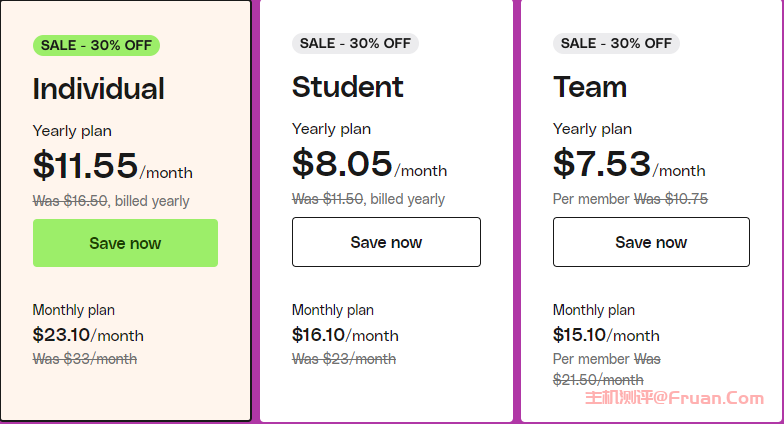Click the green SALE badge on Individual
Viewport: 784px width, 424px height.
[x=96, y=46]
